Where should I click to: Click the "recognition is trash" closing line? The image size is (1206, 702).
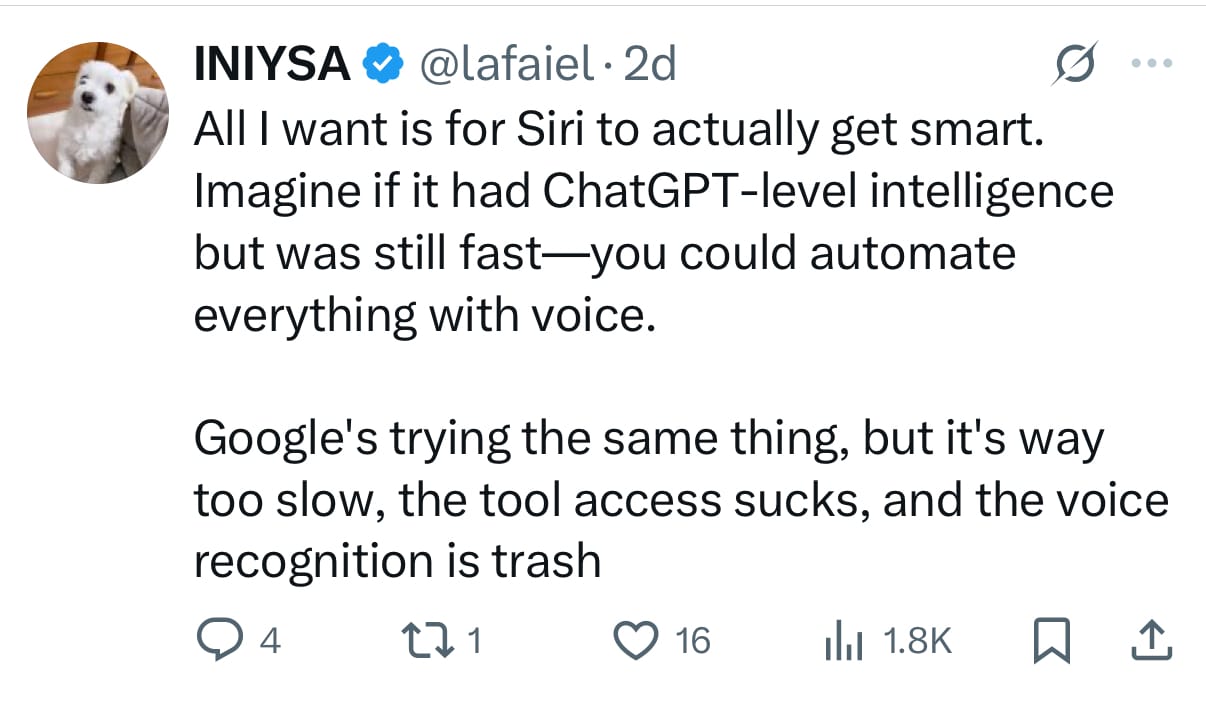tap(396, 561)
